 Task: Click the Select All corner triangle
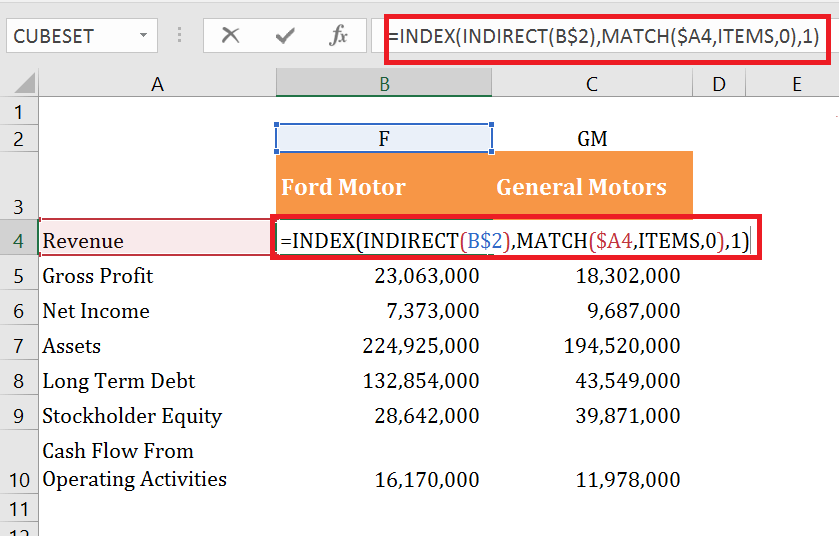(x=24, y=83)
